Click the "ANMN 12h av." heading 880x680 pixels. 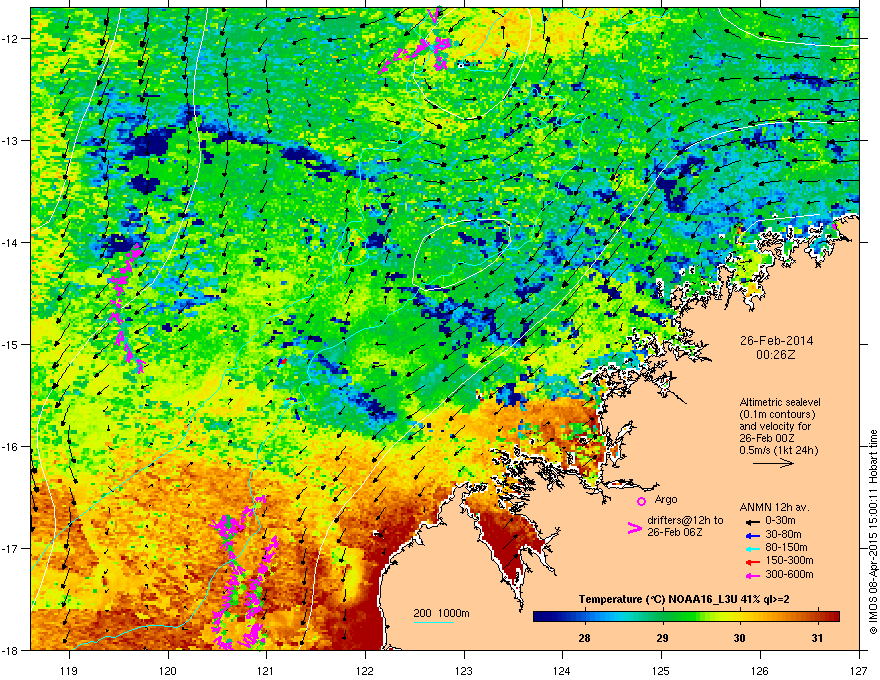(774, 507)
